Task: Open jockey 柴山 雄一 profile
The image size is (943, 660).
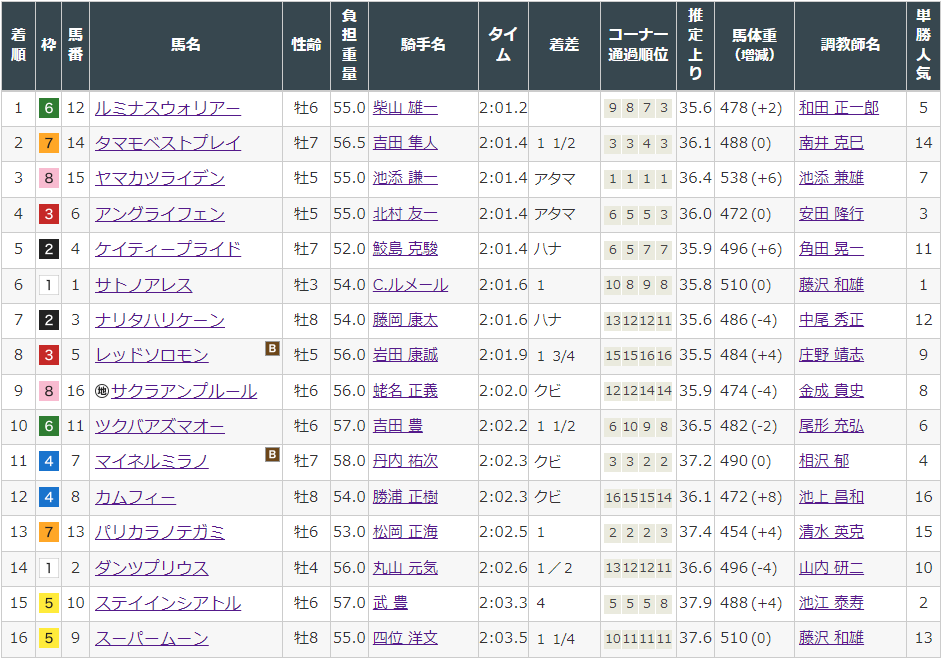Action: point(405,108)
